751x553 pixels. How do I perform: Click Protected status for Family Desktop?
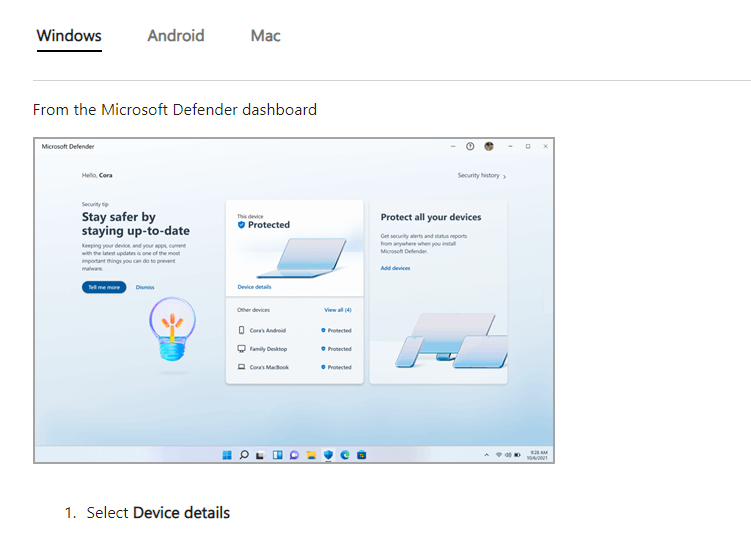336,349
